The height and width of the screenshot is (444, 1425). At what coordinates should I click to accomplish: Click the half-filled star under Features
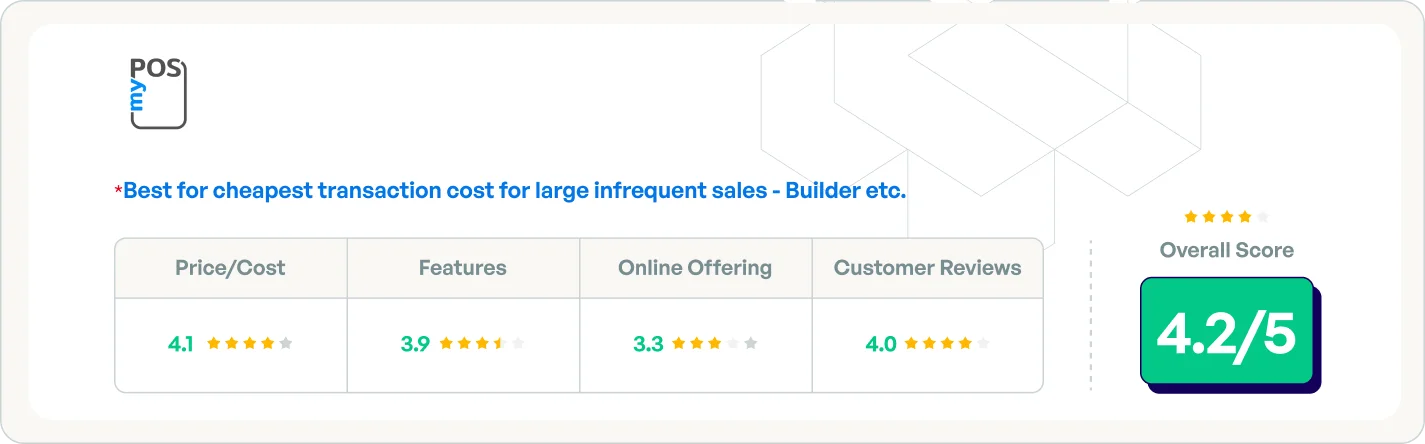tap(500, 343)
